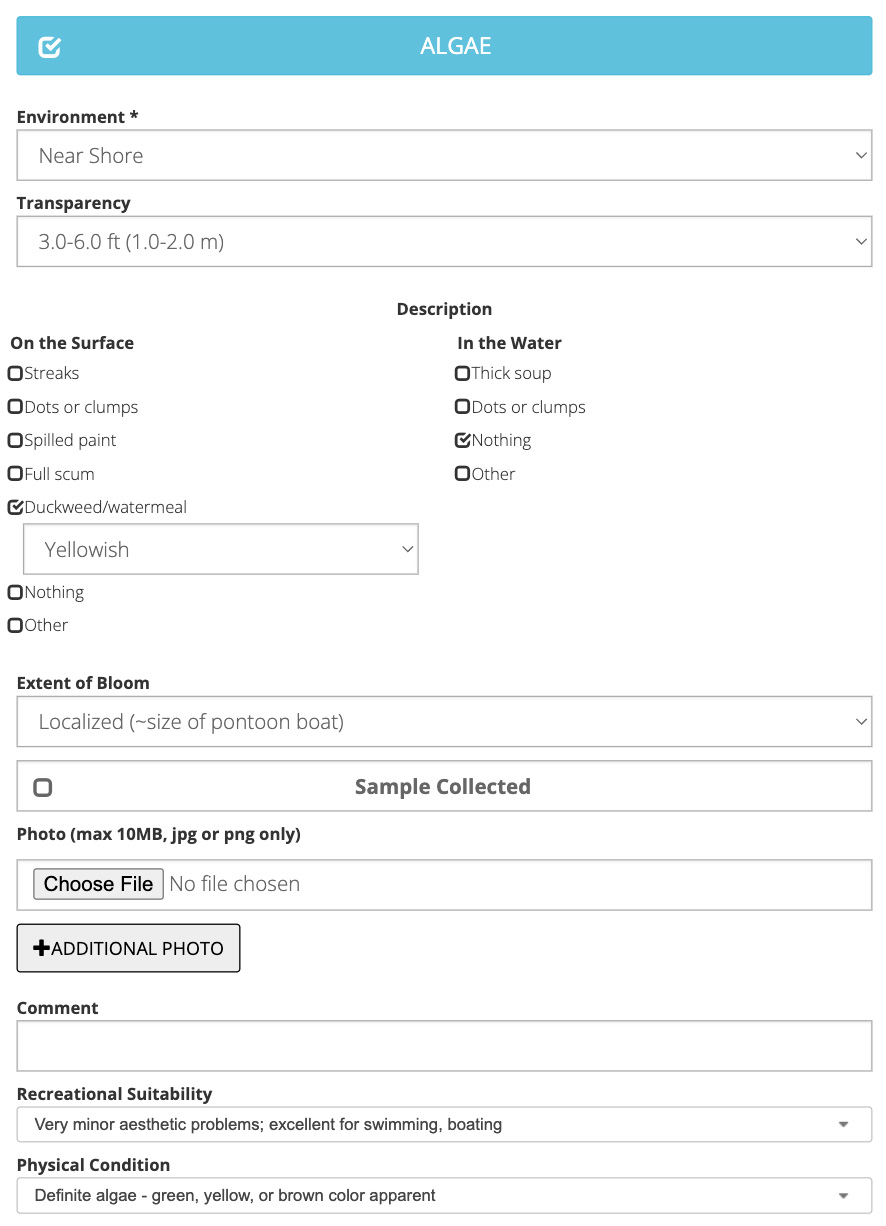The width and height of the screenshot is (886, 1226).
Task: Expand the Recreational Suitability selector
Action: click(444, 1124)
